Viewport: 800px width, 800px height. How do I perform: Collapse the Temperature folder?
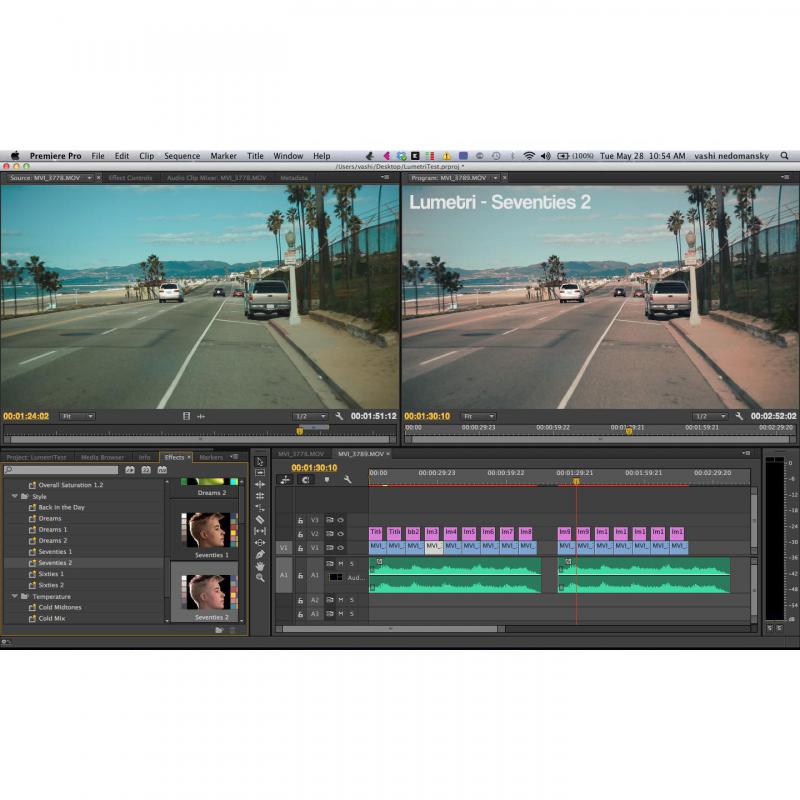pos(14,596)
